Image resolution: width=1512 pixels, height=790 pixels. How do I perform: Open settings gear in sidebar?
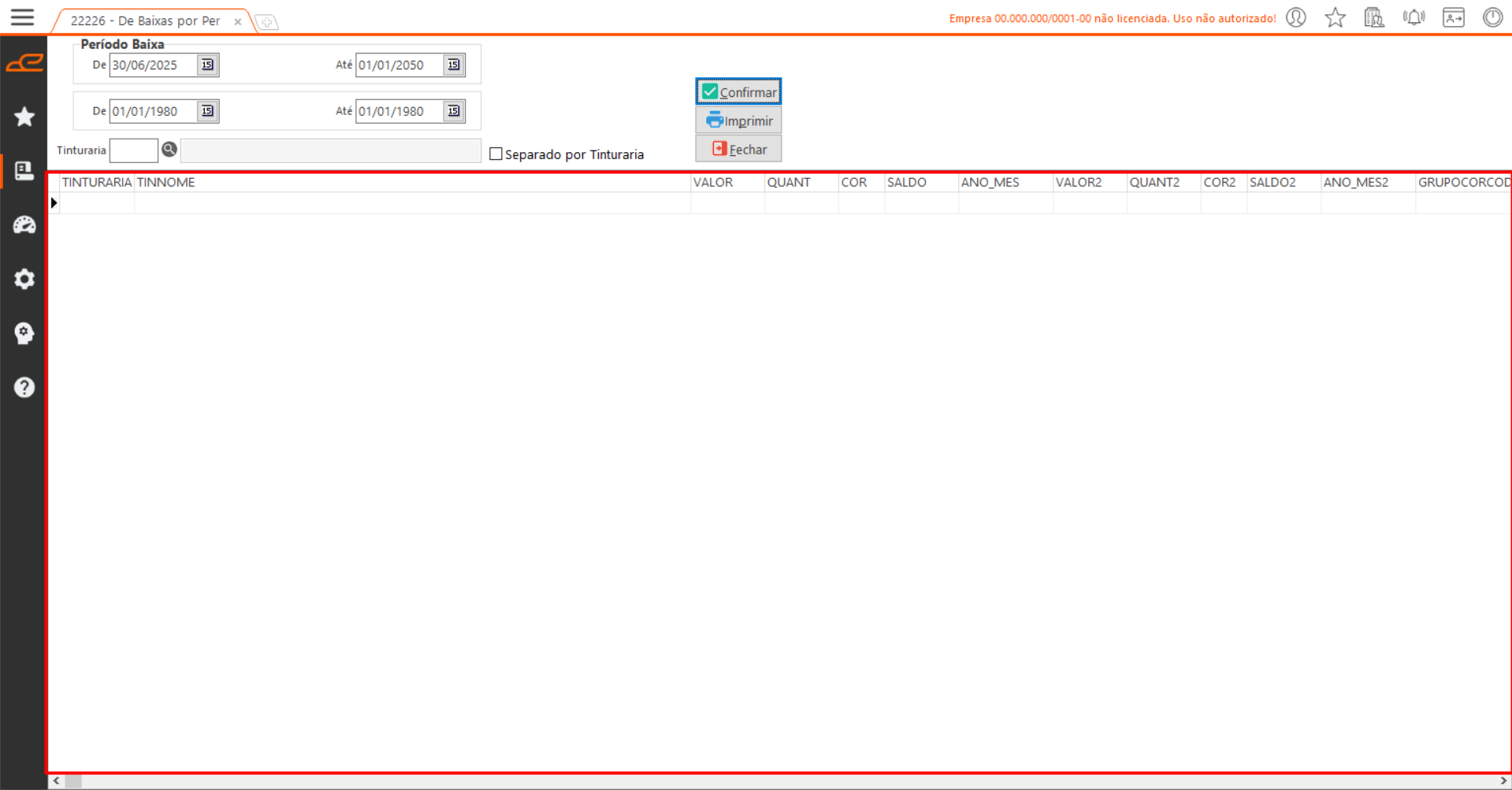[x=24, y=279]
